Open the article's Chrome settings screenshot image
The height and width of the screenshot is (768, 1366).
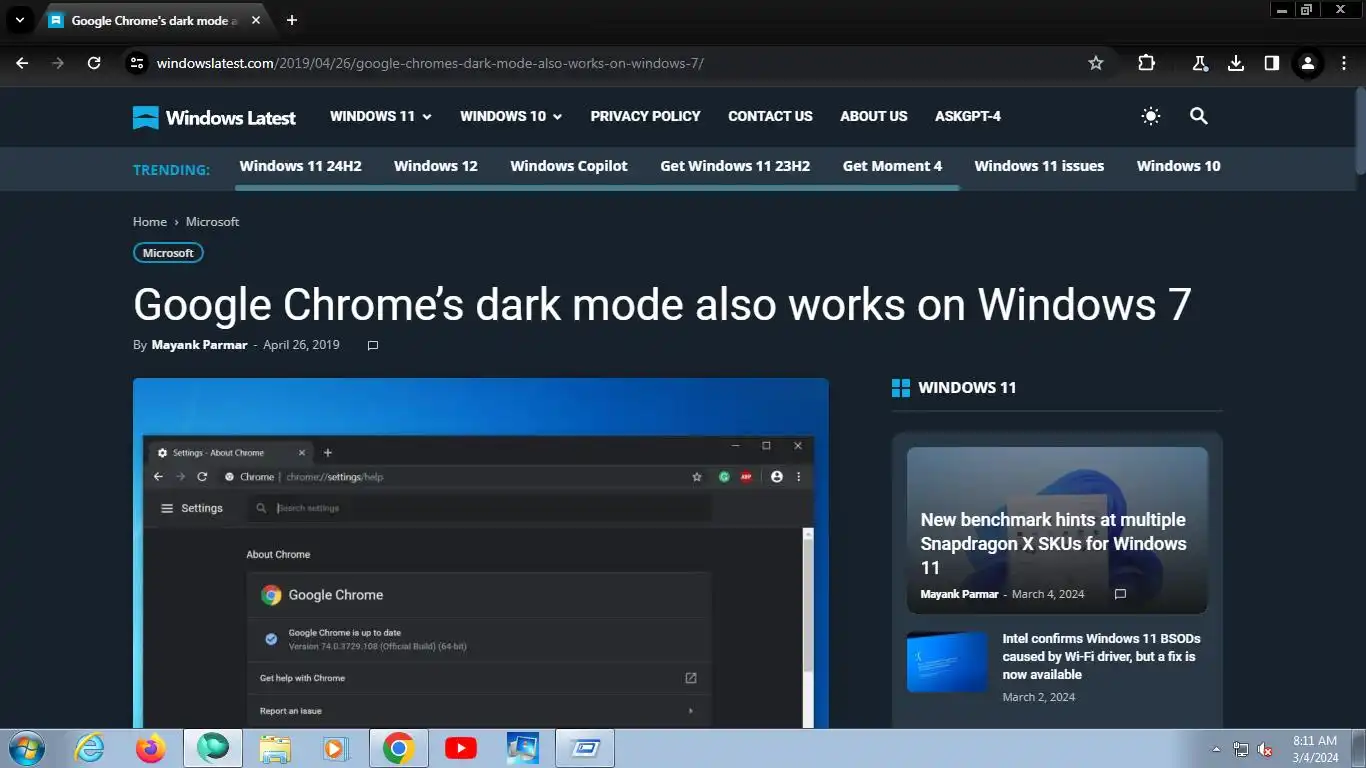click(x=481, y=553)
